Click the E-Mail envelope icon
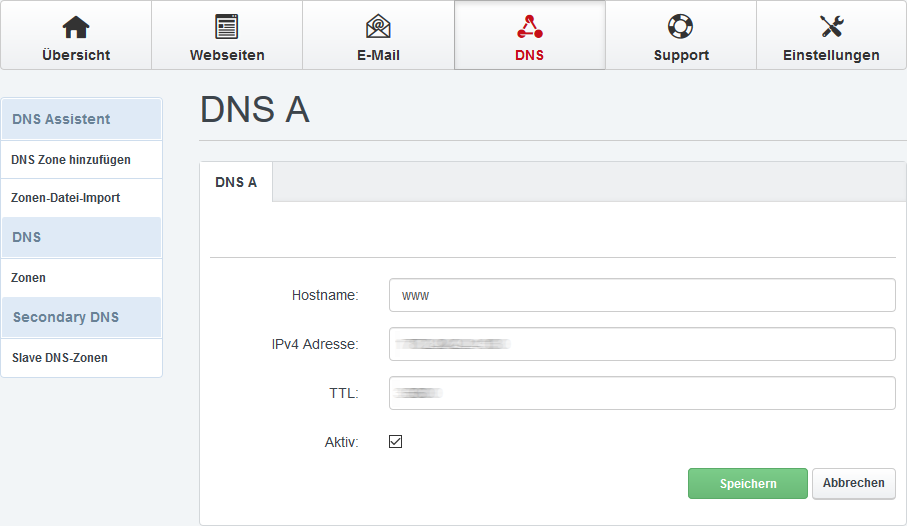Screen dimensions: 907x526 378,27
